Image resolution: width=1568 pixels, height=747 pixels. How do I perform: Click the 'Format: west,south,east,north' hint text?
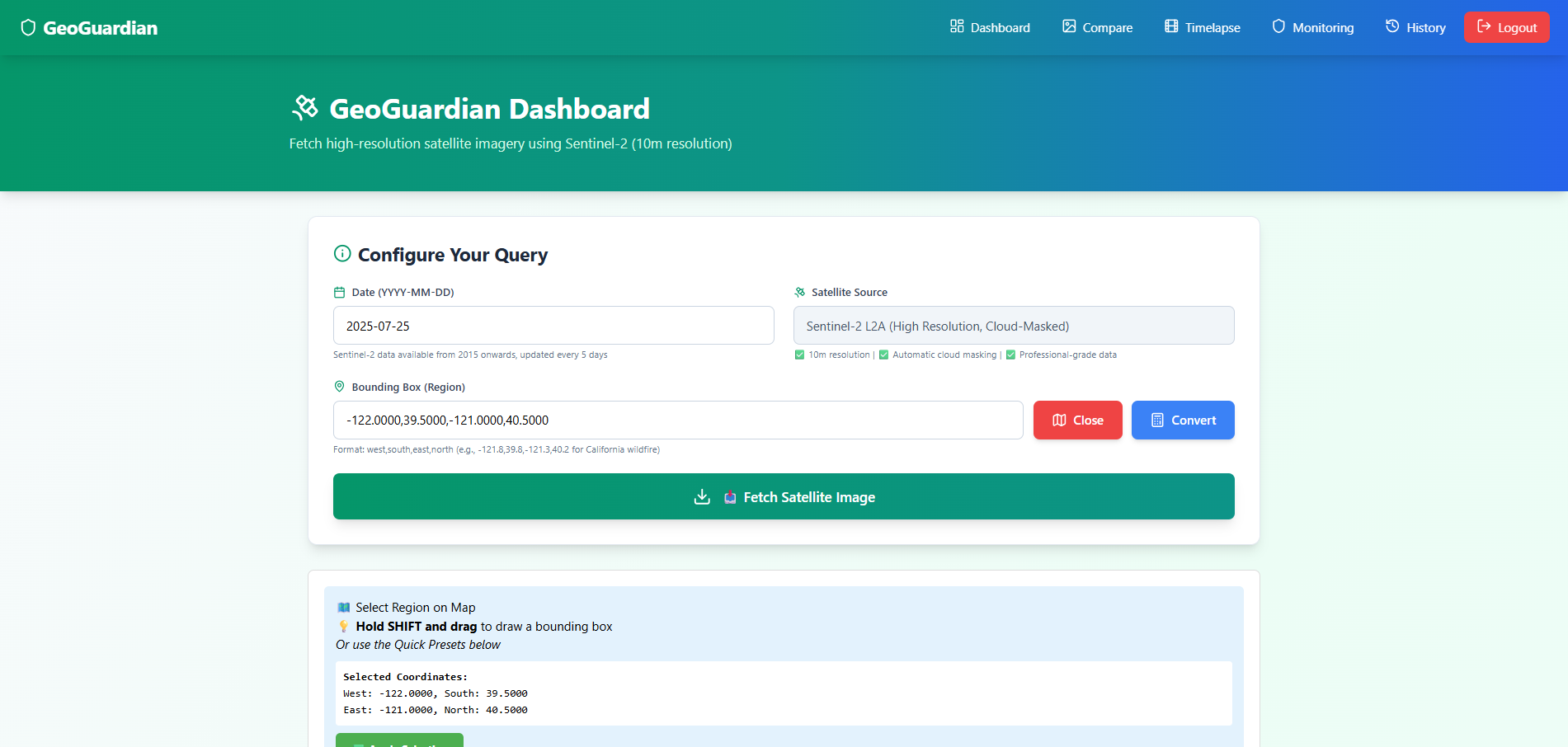tap(497, 450)
